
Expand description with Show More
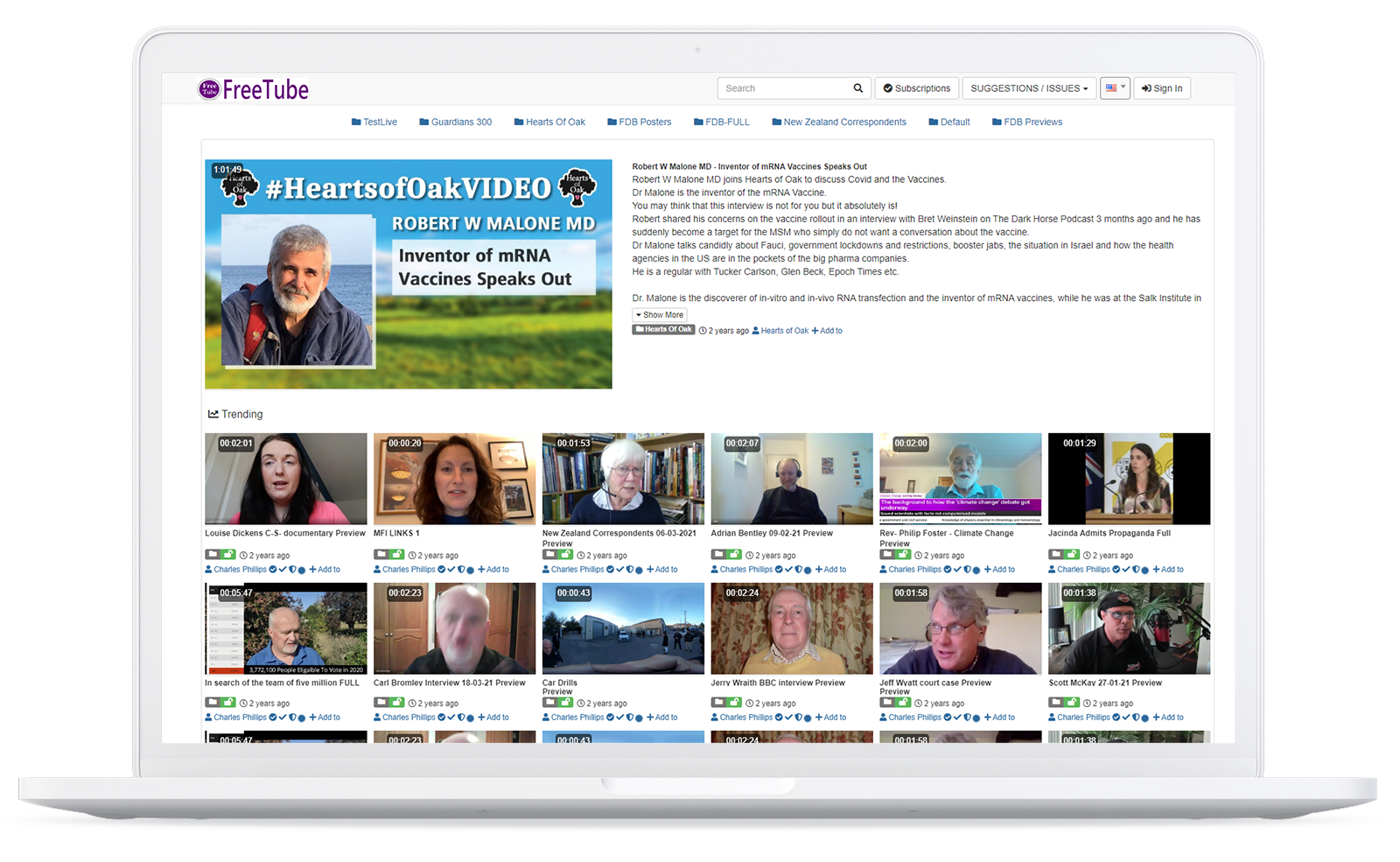point(660,315)
